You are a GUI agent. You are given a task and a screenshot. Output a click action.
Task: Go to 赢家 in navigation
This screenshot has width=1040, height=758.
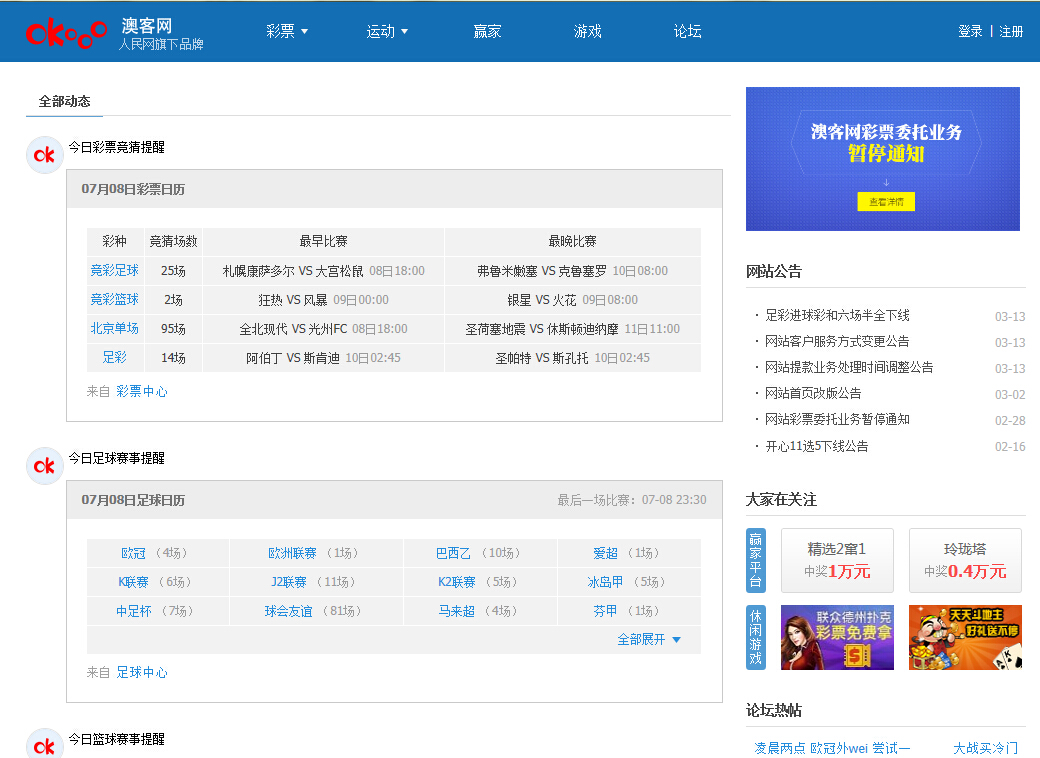click(x=487, y=31)
